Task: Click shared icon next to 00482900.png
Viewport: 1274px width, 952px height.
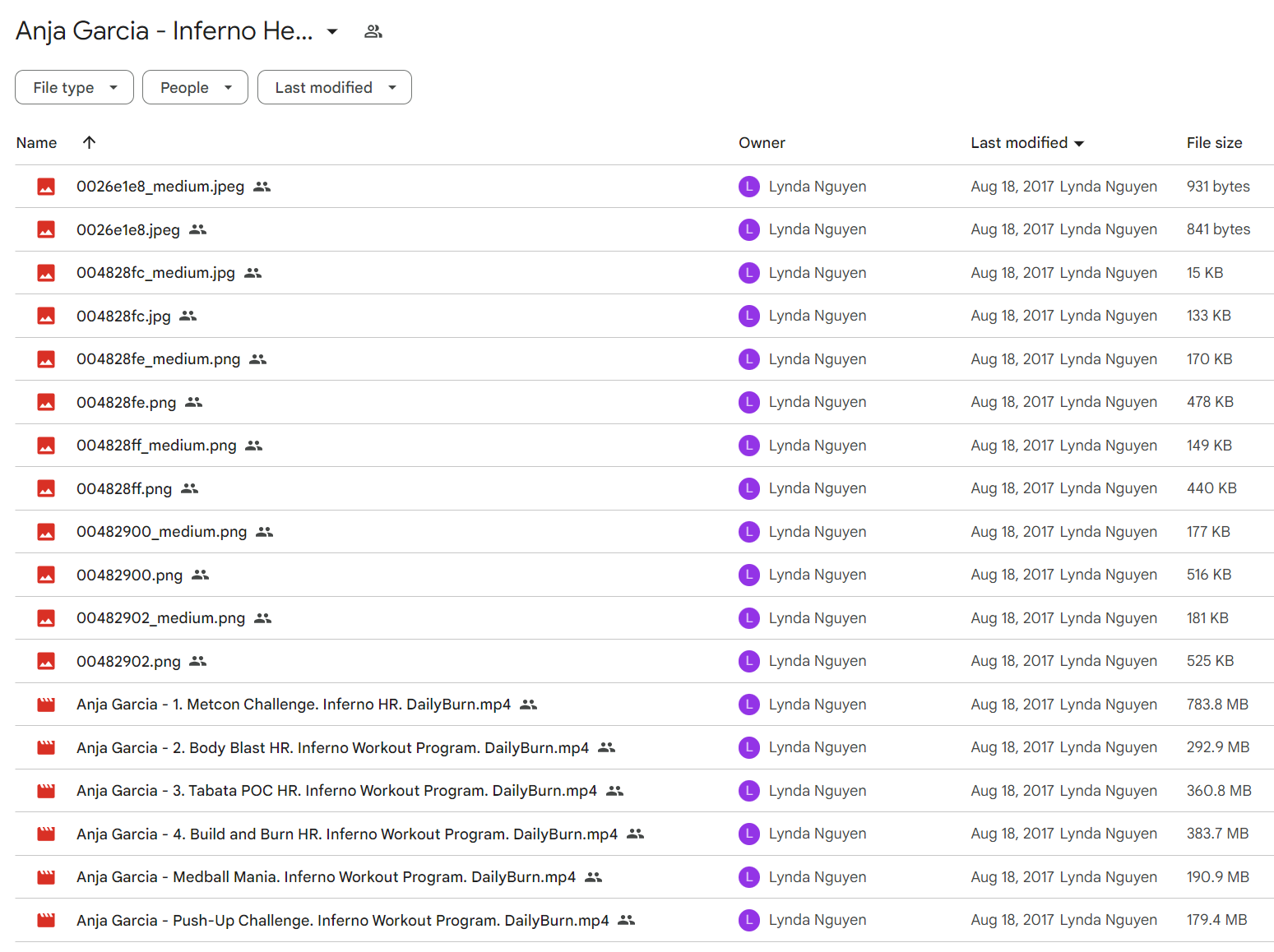Action: click(201, 575)
